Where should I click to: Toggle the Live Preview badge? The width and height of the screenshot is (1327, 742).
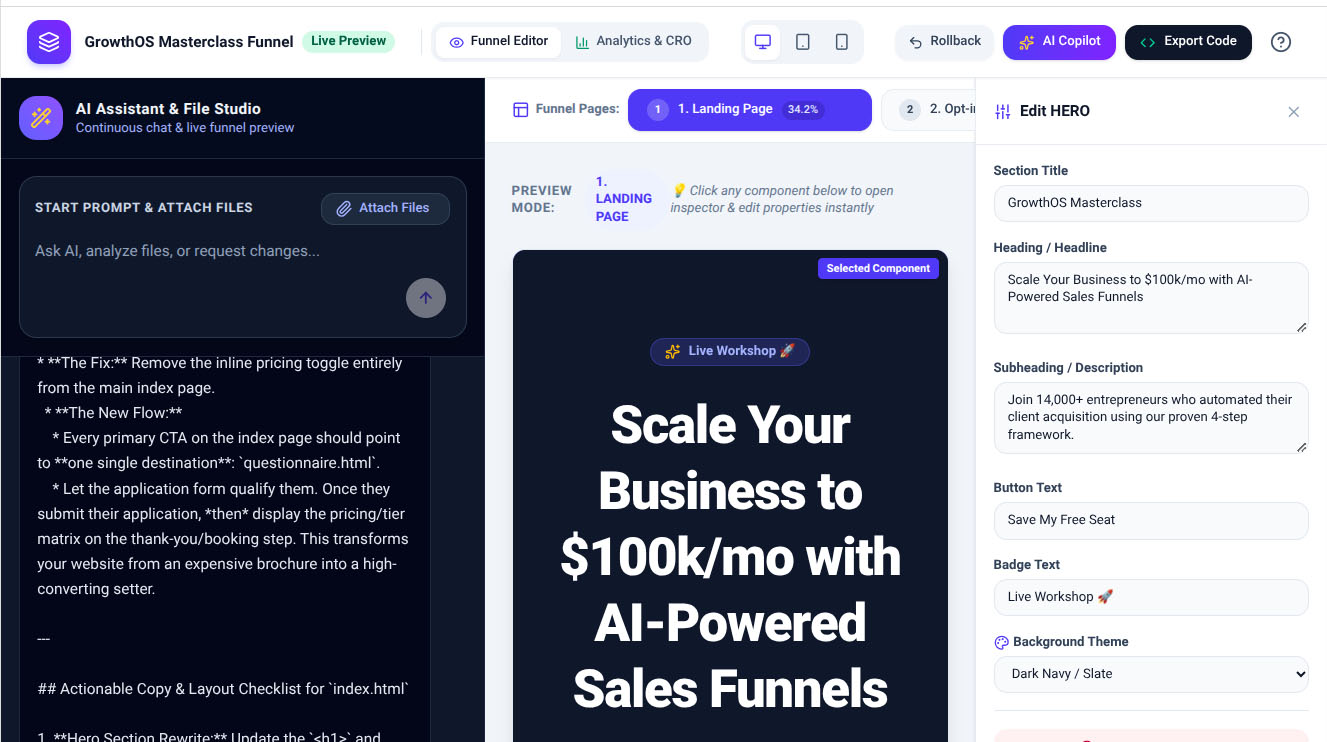[x=348, y=41]
